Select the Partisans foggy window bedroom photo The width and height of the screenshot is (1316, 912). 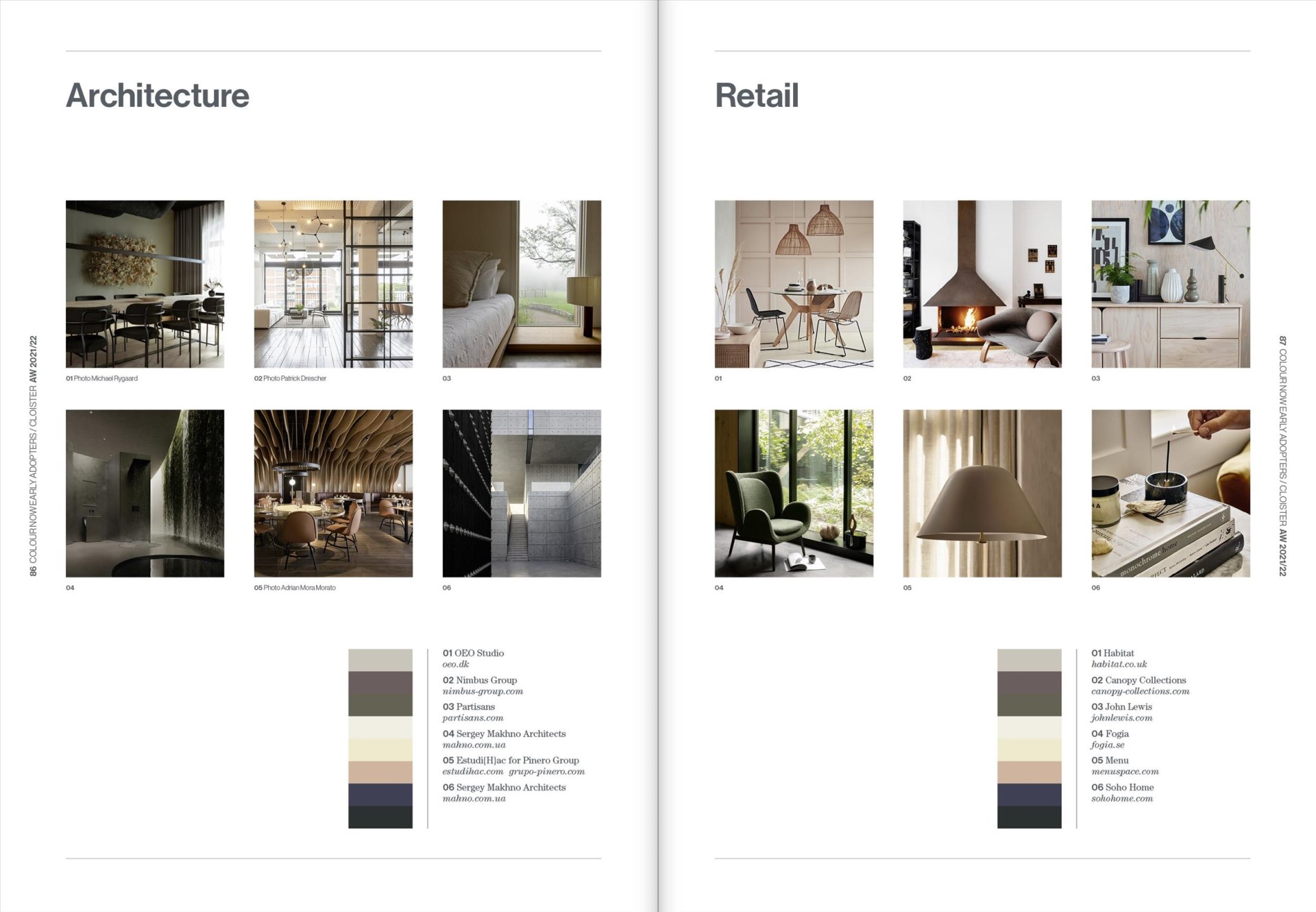[522, 284]
